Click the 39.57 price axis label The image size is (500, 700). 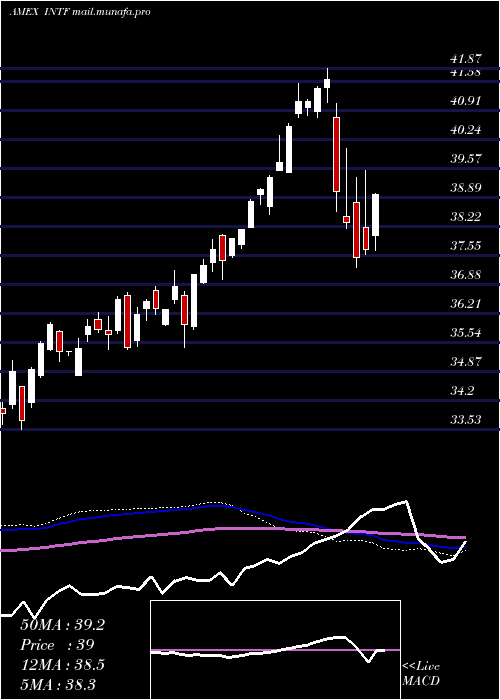point(465,159)
